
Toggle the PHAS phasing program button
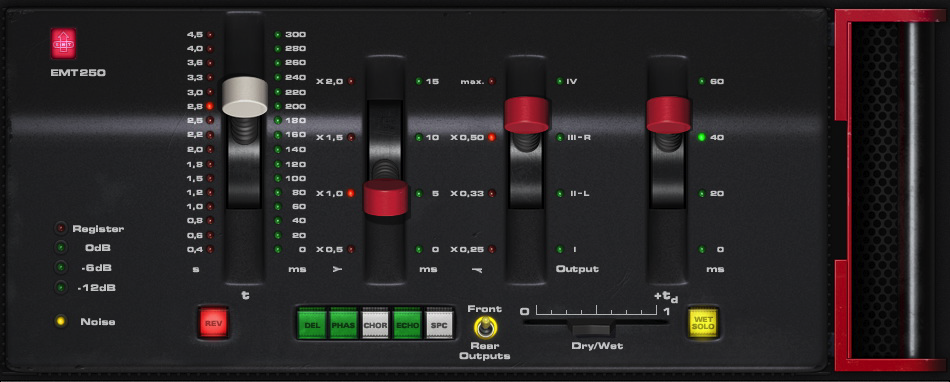tap(344, 324)
